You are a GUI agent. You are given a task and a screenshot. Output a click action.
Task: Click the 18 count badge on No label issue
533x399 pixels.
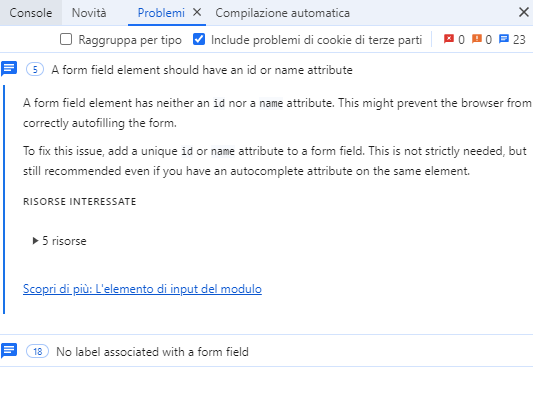coord(37,351)
